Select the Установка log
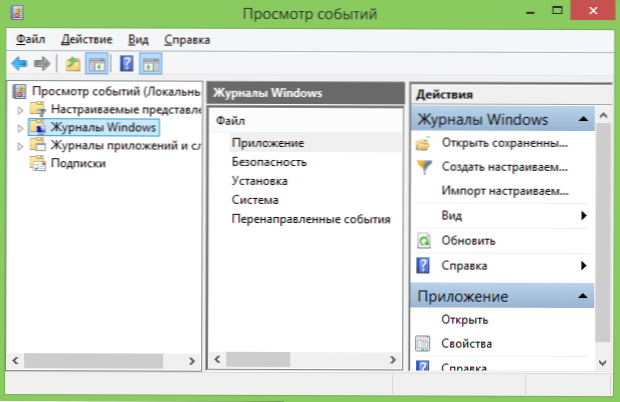The height and width of the screenshot is (402, 620). 259,181
